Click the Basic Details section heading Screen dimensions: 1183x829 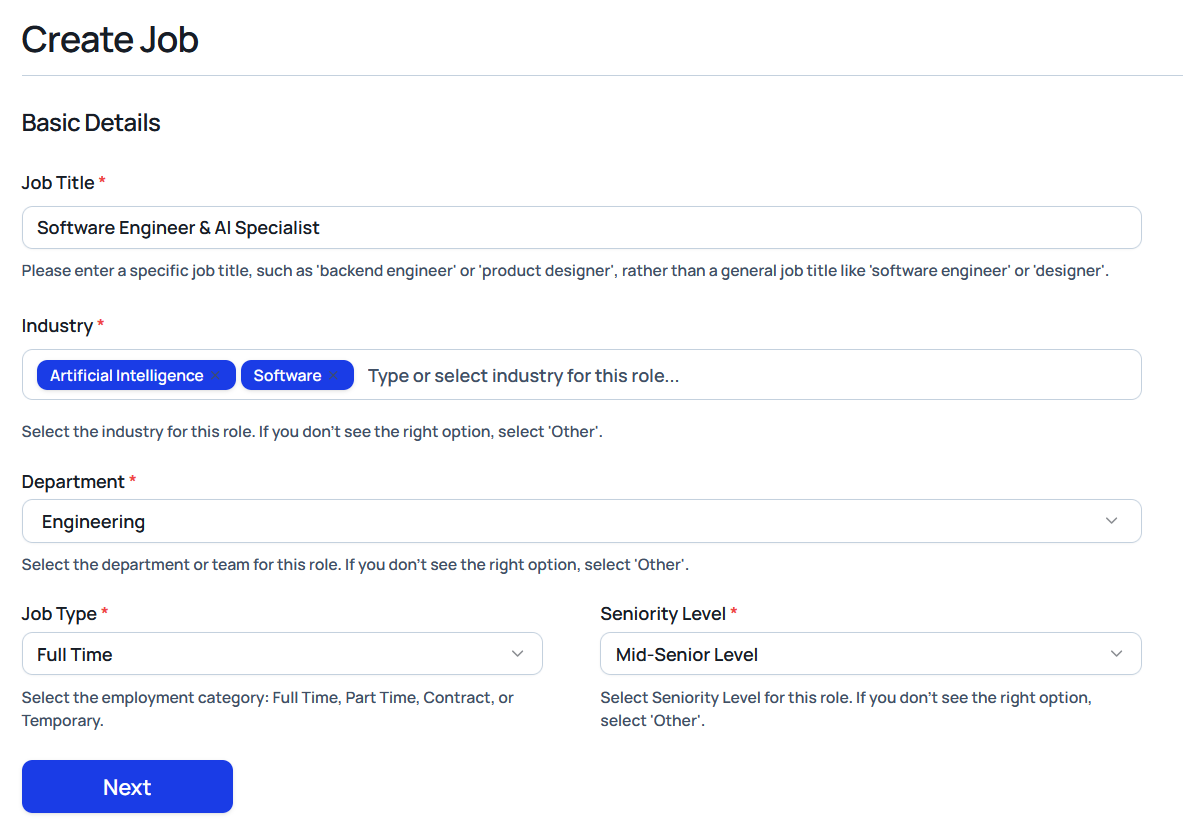[x=91, y=123]
